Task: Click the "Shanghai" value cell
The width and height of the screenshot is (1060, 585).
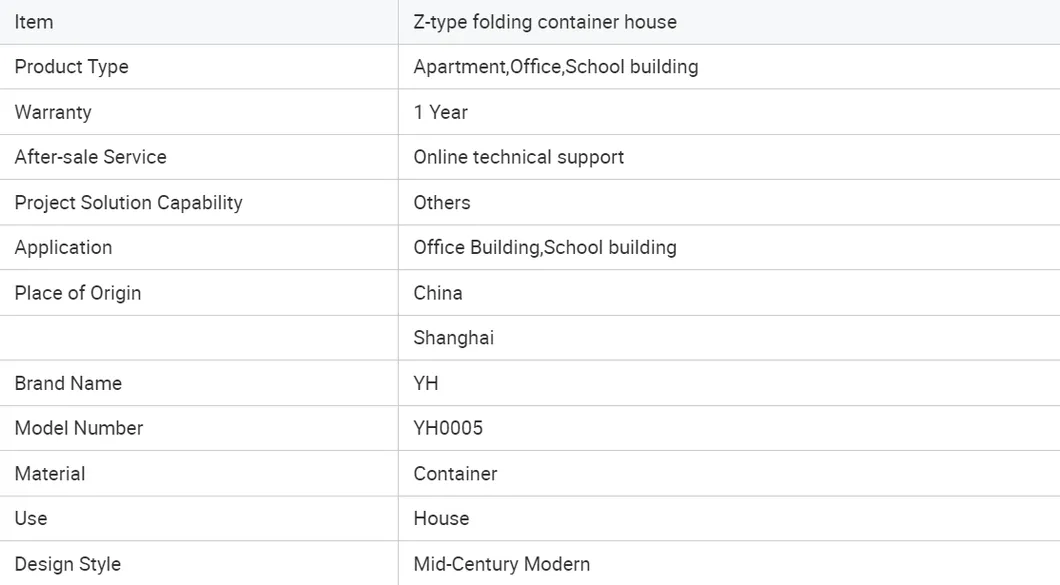Action: point(453,338)
